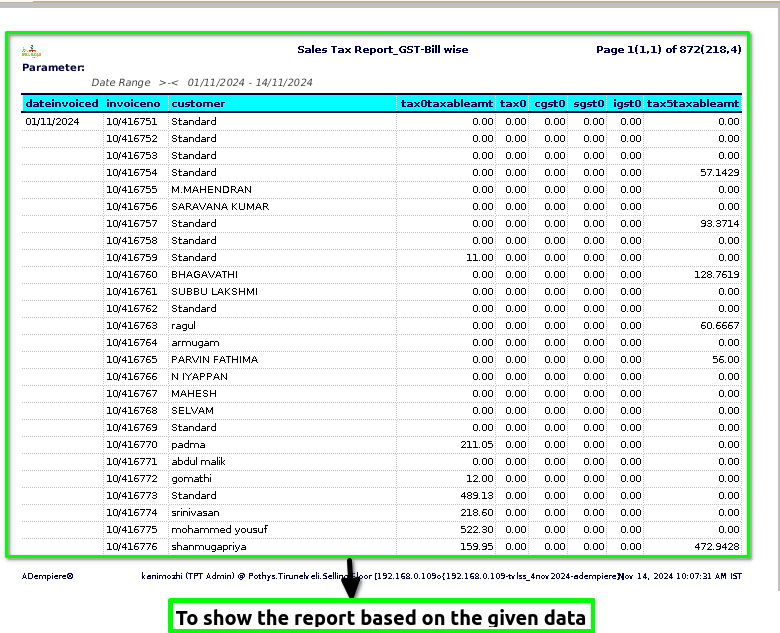Open invoice number 10/416754
Screen dimensions: 780x633
tap(131, 172)
